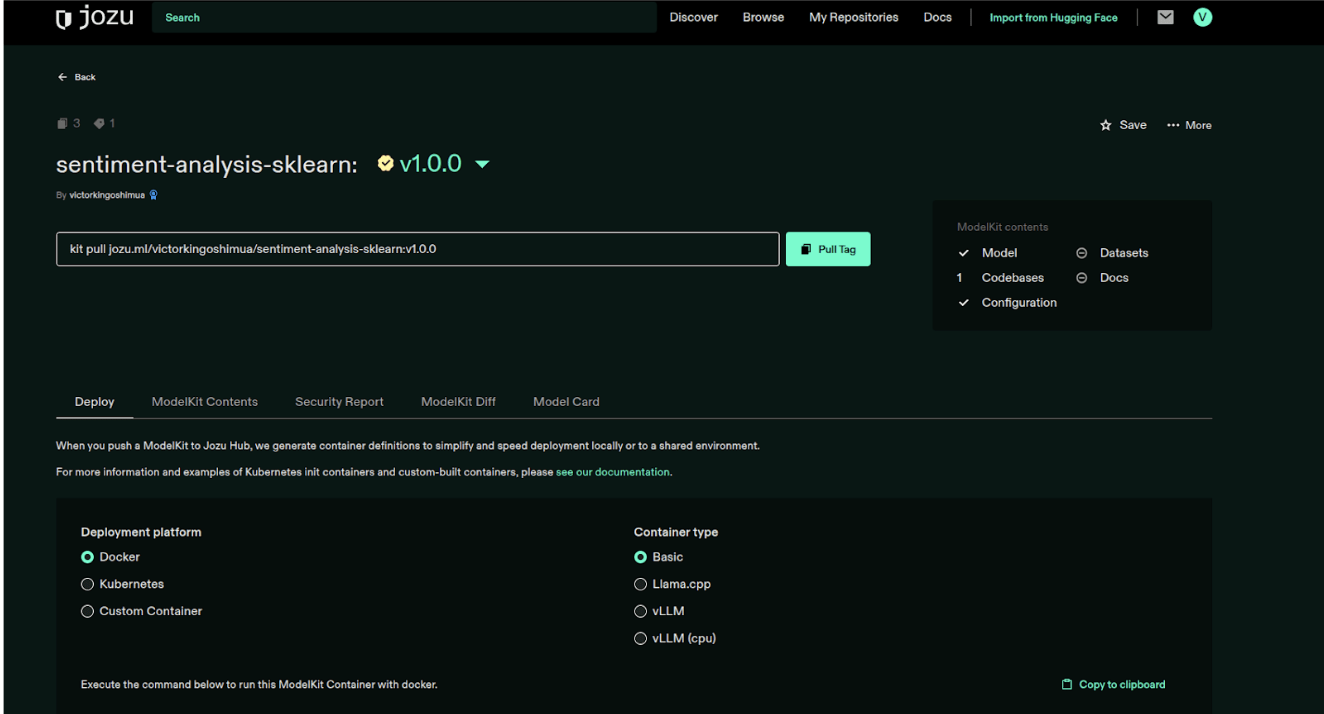Open My Repositories in the navigation
This screenshot has width=1324, height=714.
coord(854,18)
